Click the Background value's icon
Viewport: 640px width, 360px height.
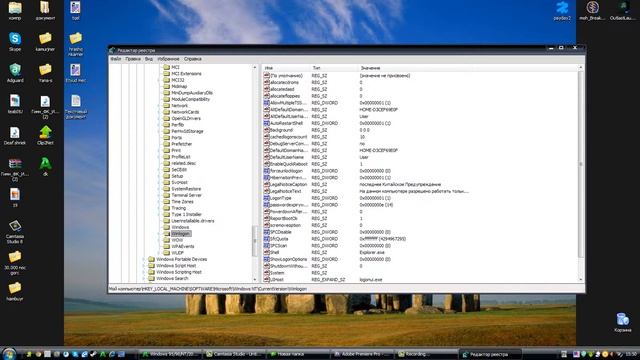[267, 130]
